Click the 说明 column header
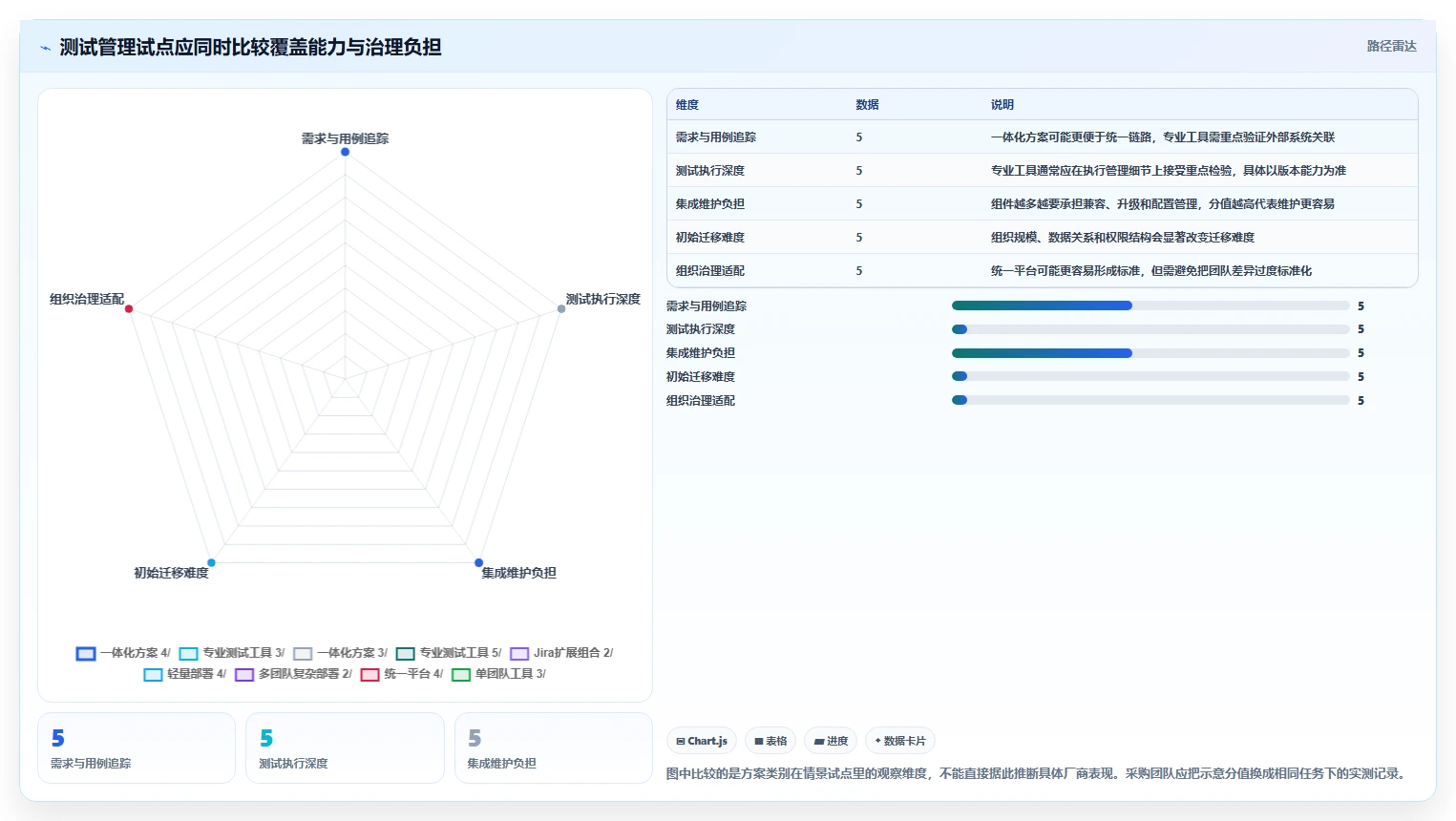 point(1002,105)
